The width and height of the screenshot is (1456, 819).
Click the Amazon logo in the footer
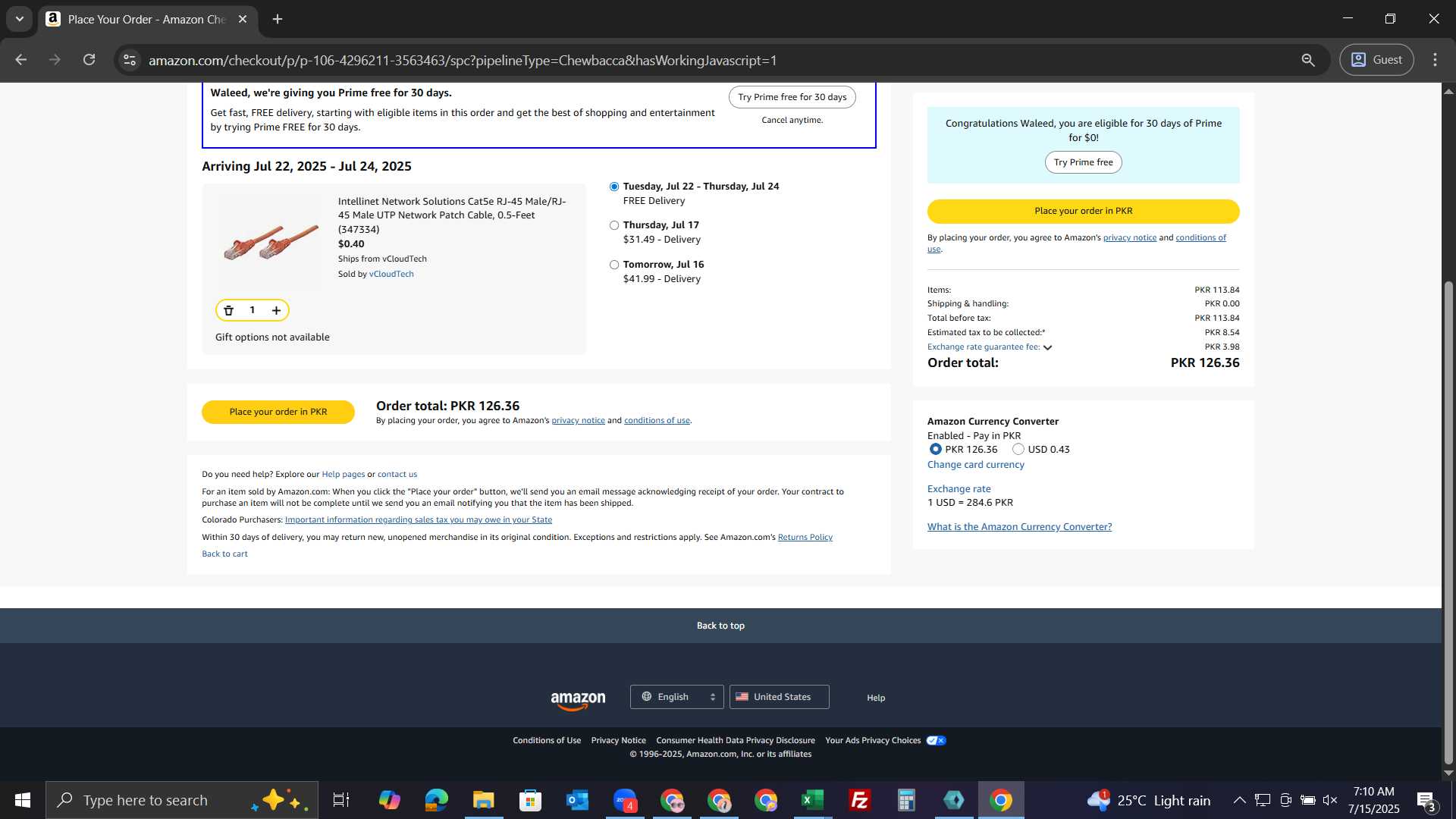click(578, 699)
